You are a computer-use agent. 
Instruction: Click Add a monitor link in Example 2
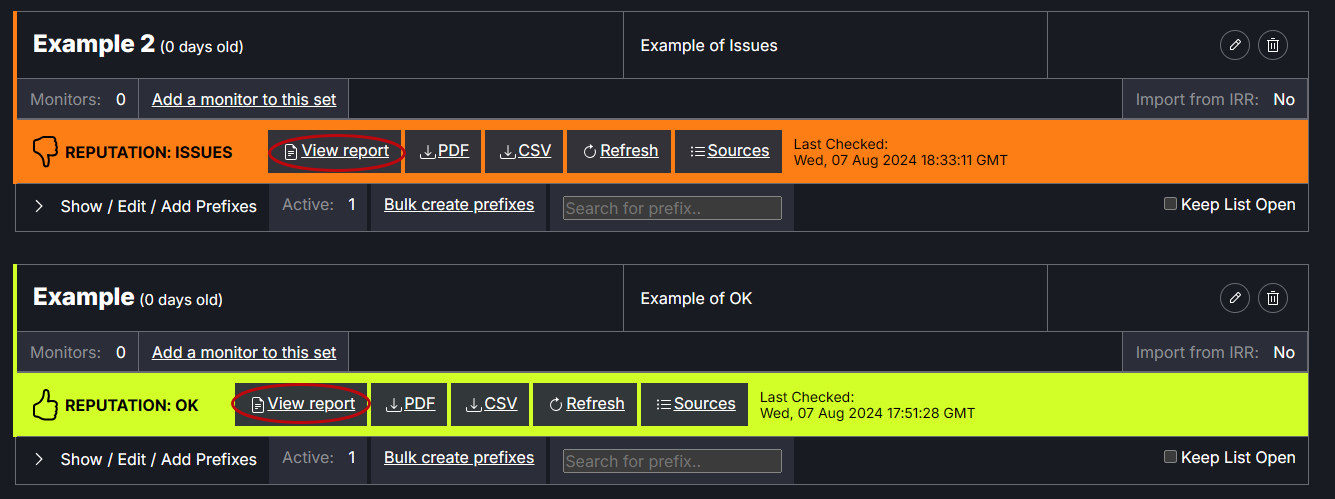244,99
